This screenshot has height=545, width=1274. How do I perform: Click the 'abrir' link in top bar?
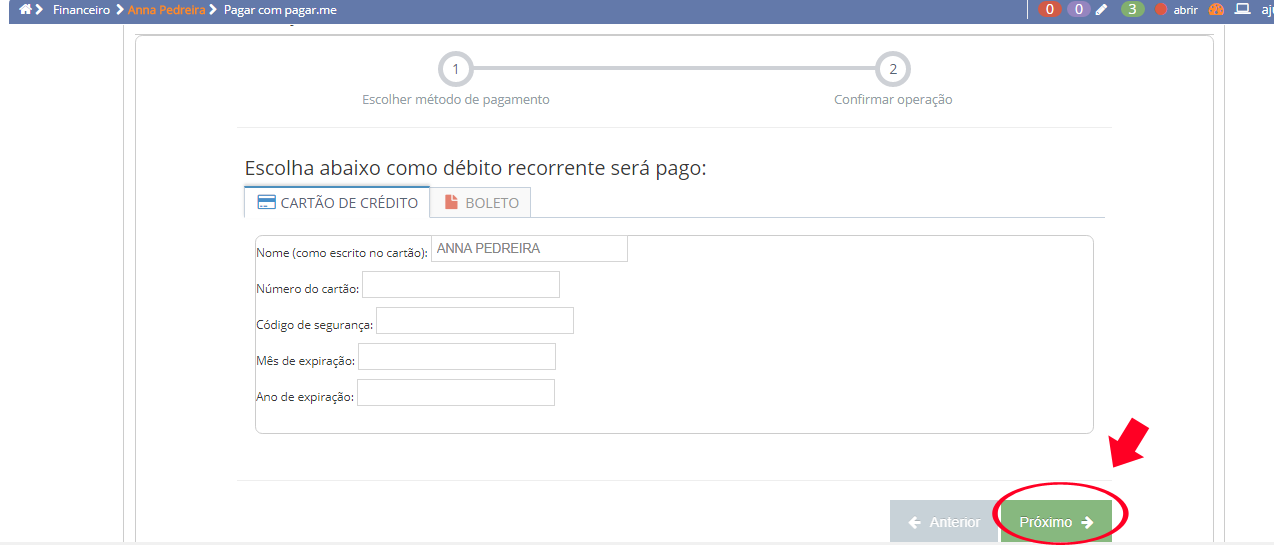(1186, 9)
